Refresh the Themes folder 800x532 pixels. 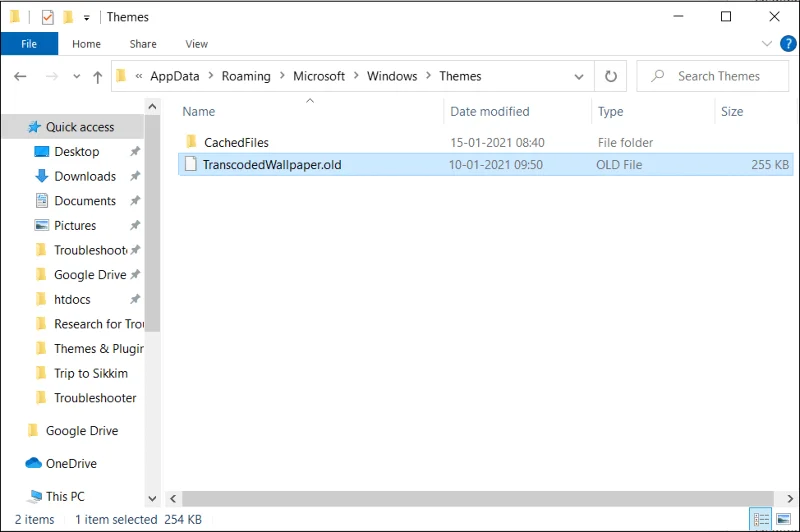pos(611,77)
